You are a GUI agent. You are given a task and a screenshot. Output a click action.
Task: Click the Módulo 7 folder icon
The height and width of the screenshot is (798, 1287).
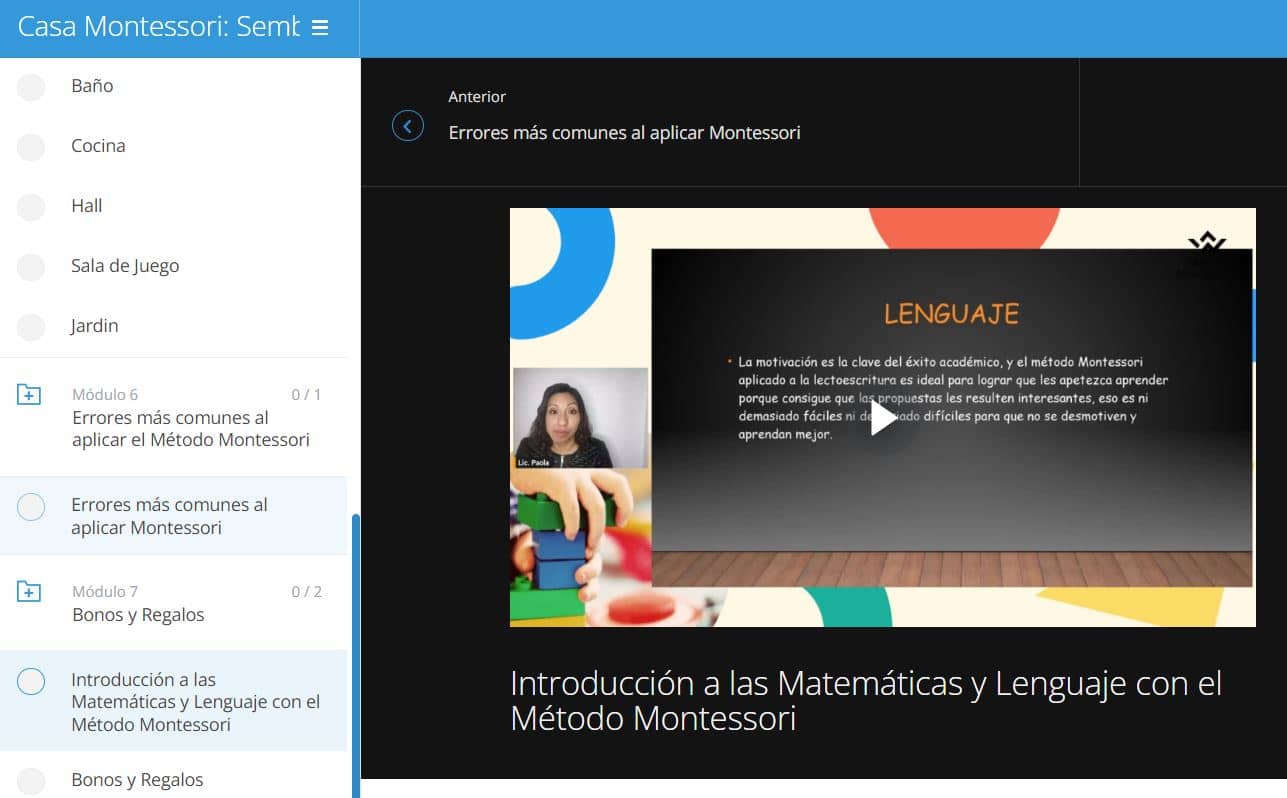coord(30,592)
